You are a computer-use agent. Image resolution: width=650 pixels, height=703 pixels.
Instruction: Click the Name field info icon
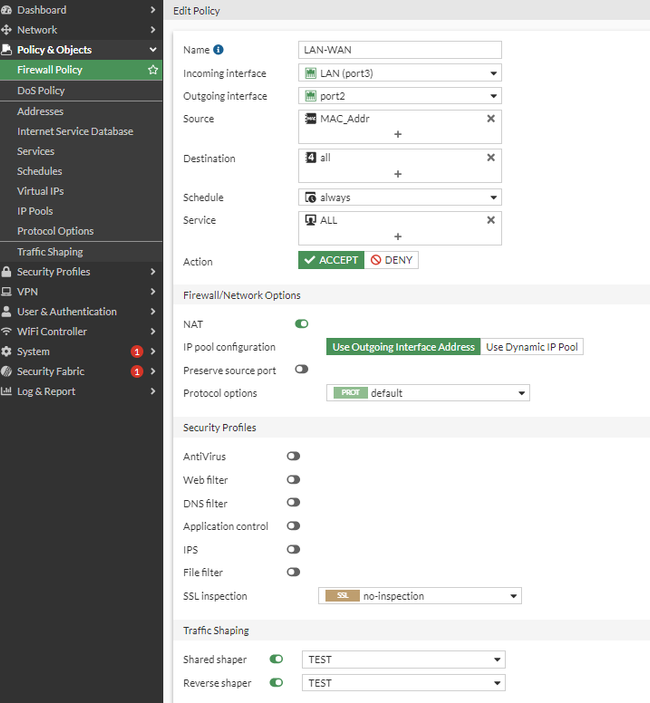pyautogui.click(x=219, y=49)
